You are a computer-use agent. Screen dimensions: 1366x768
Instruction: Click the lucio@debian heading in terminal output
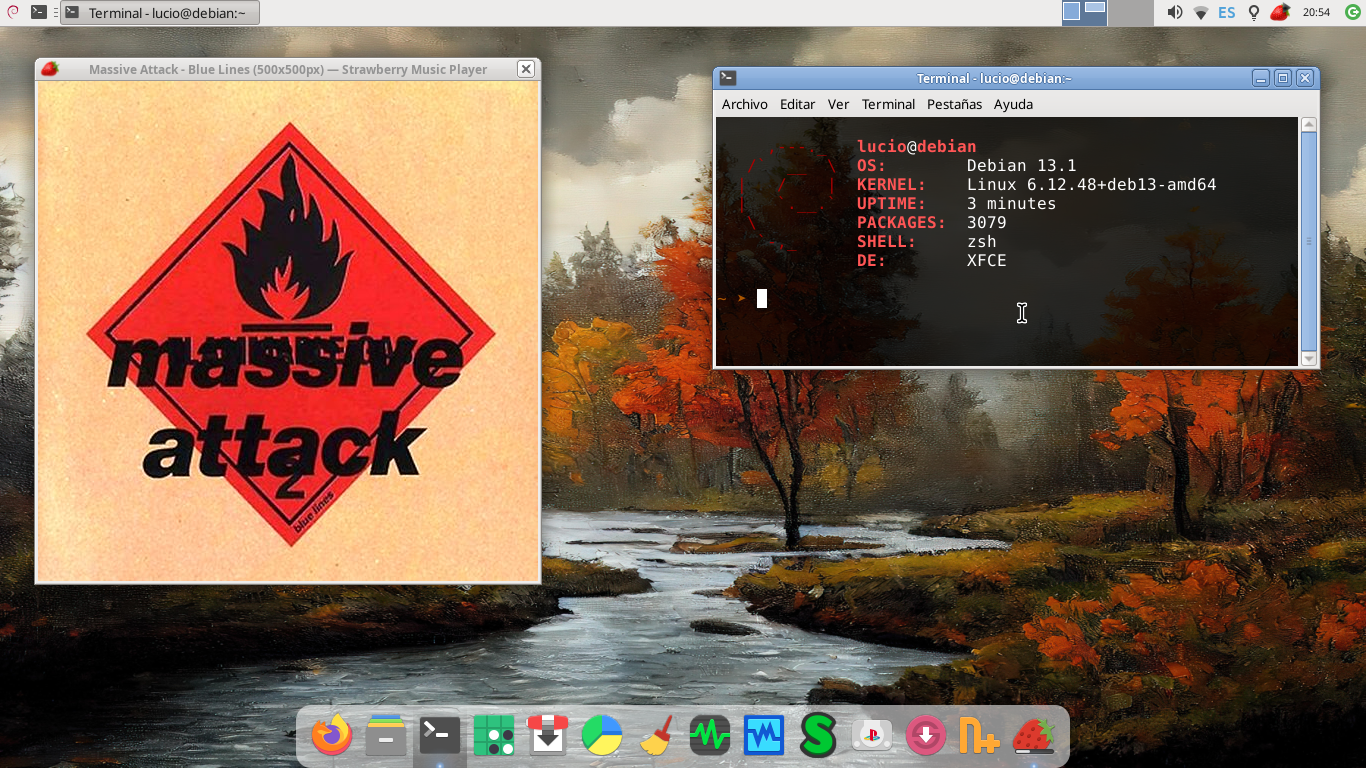tap(917, 146)
